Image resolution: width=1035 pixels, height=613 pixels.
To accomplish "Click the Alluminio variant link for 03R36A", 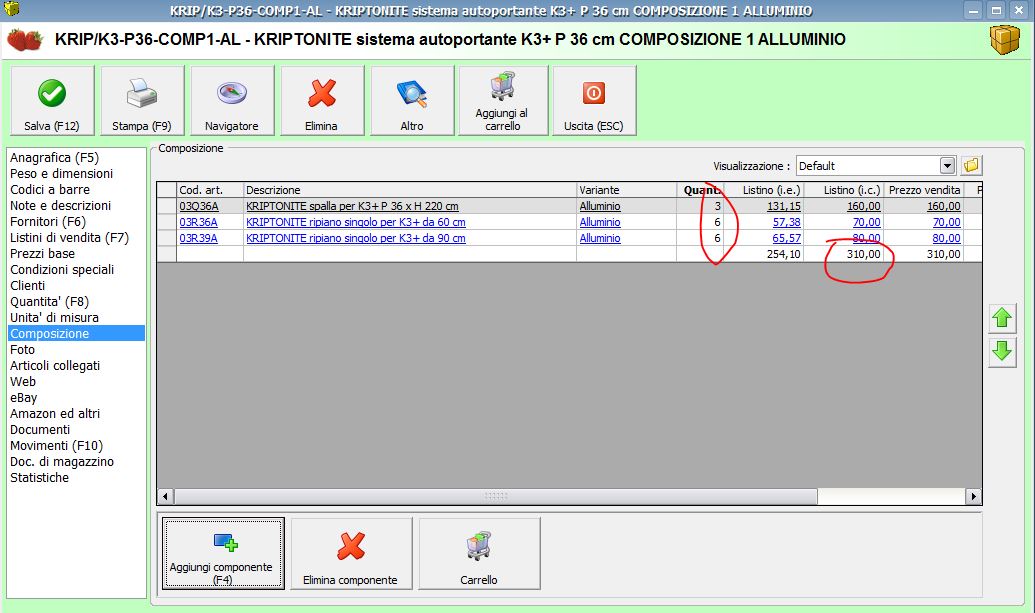I will [600, 222].
